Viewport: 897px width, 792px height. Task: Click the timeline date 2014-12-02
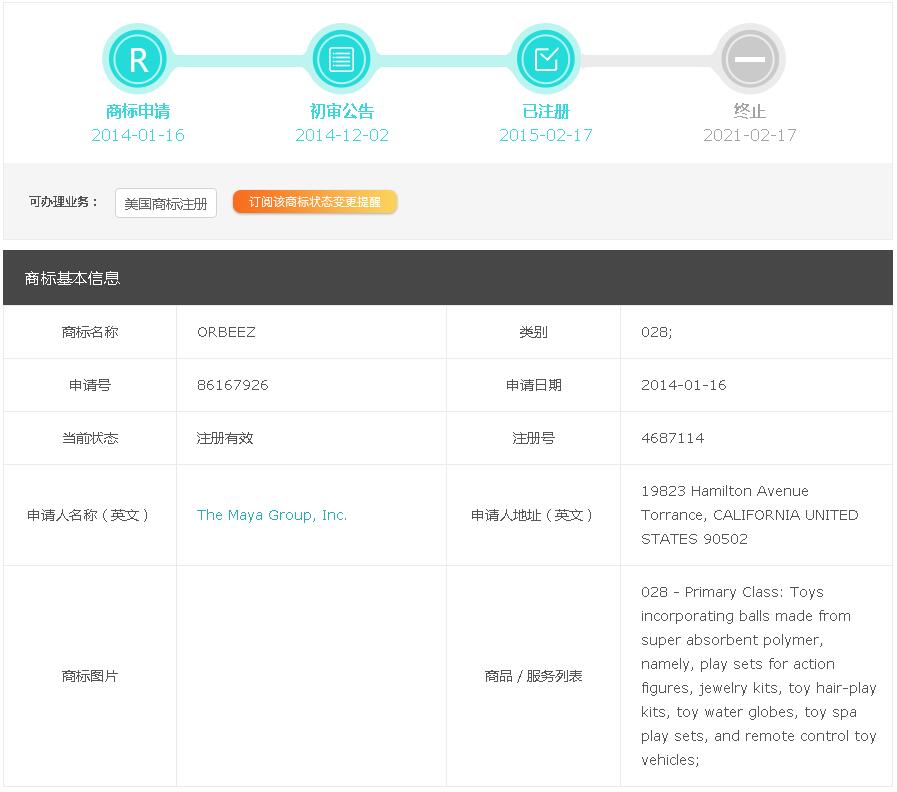click(342, 135)
